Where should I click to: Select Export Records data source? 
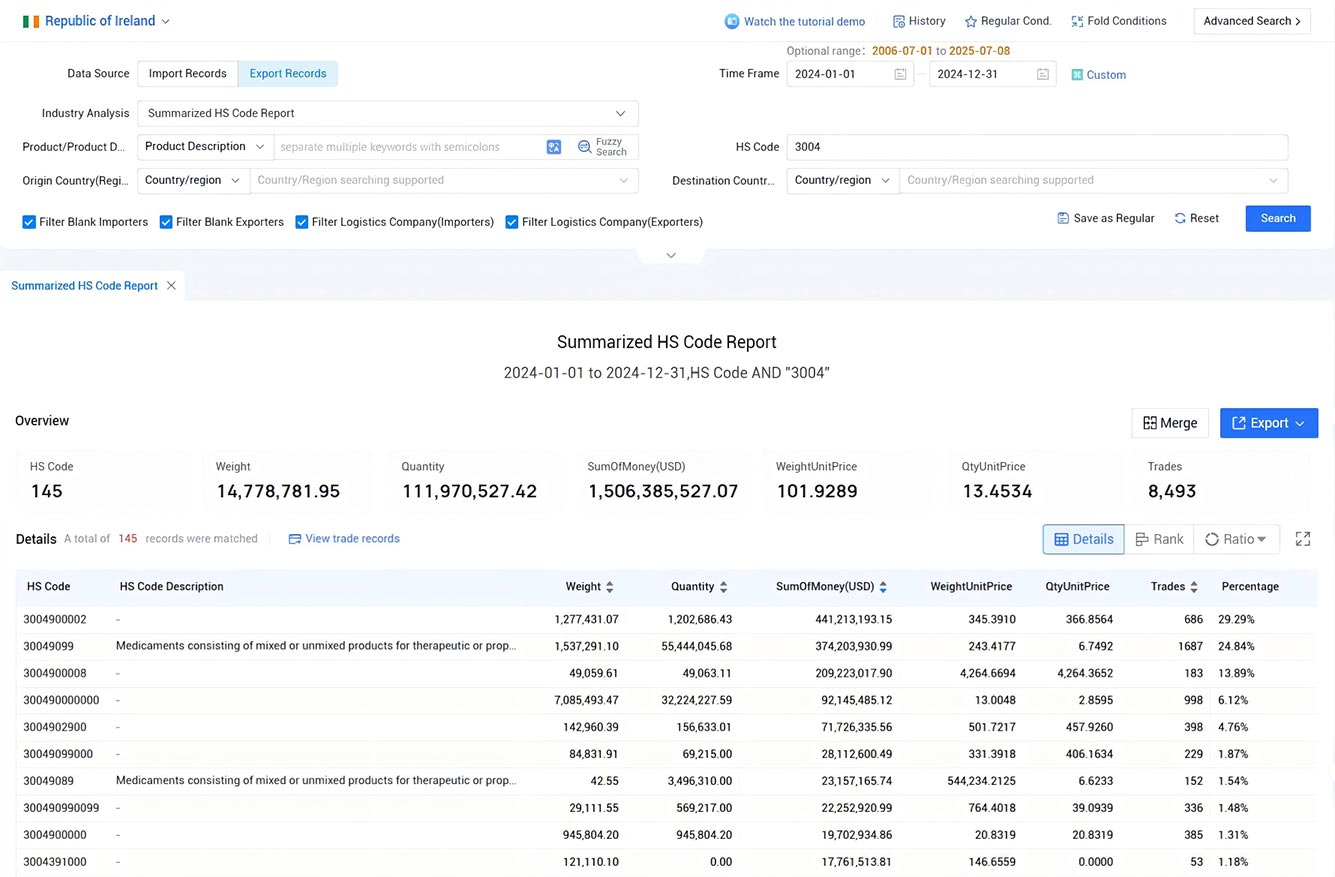(x=288, y=73)
